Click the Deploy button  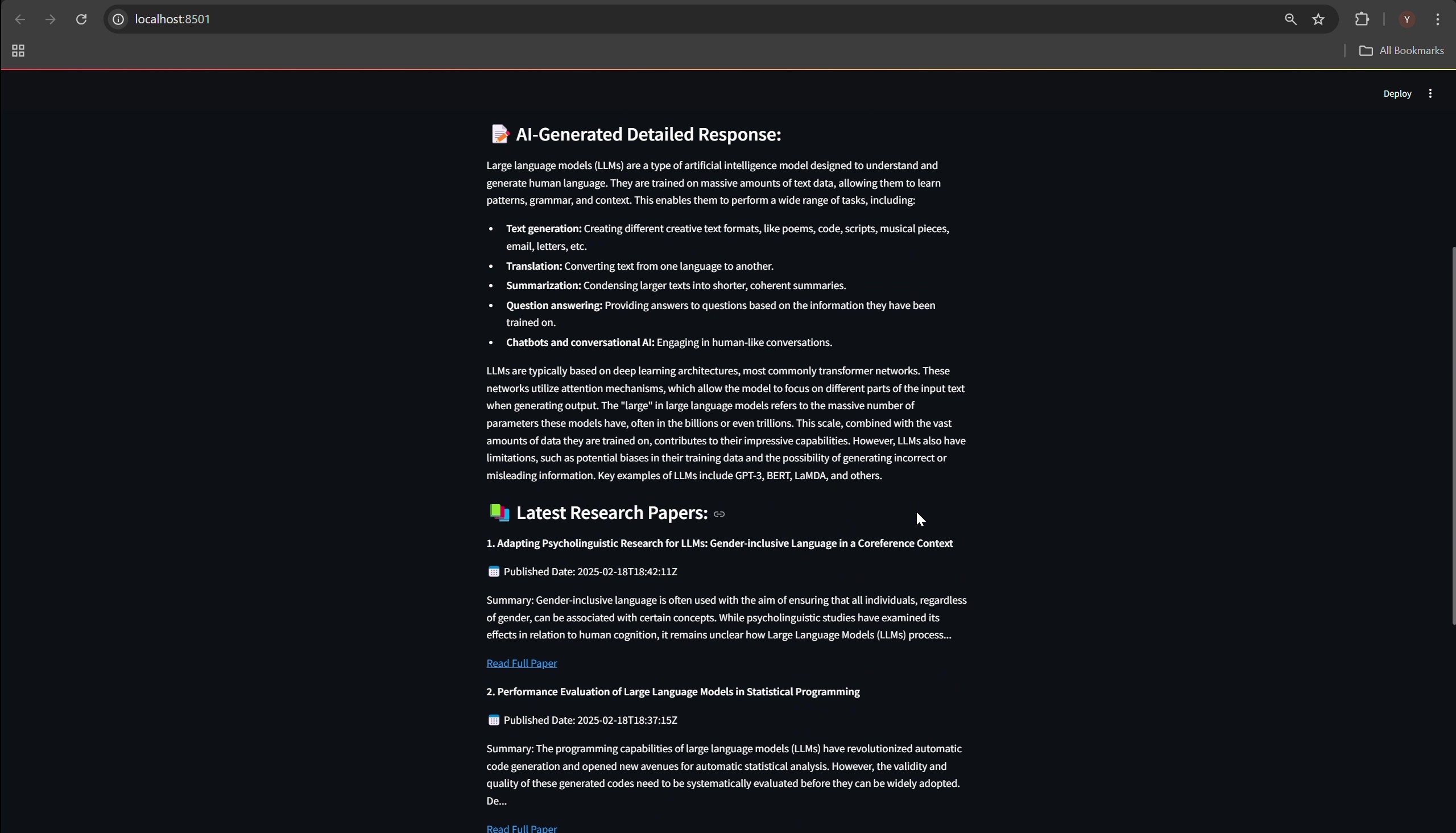click(x=1396, y=93)
